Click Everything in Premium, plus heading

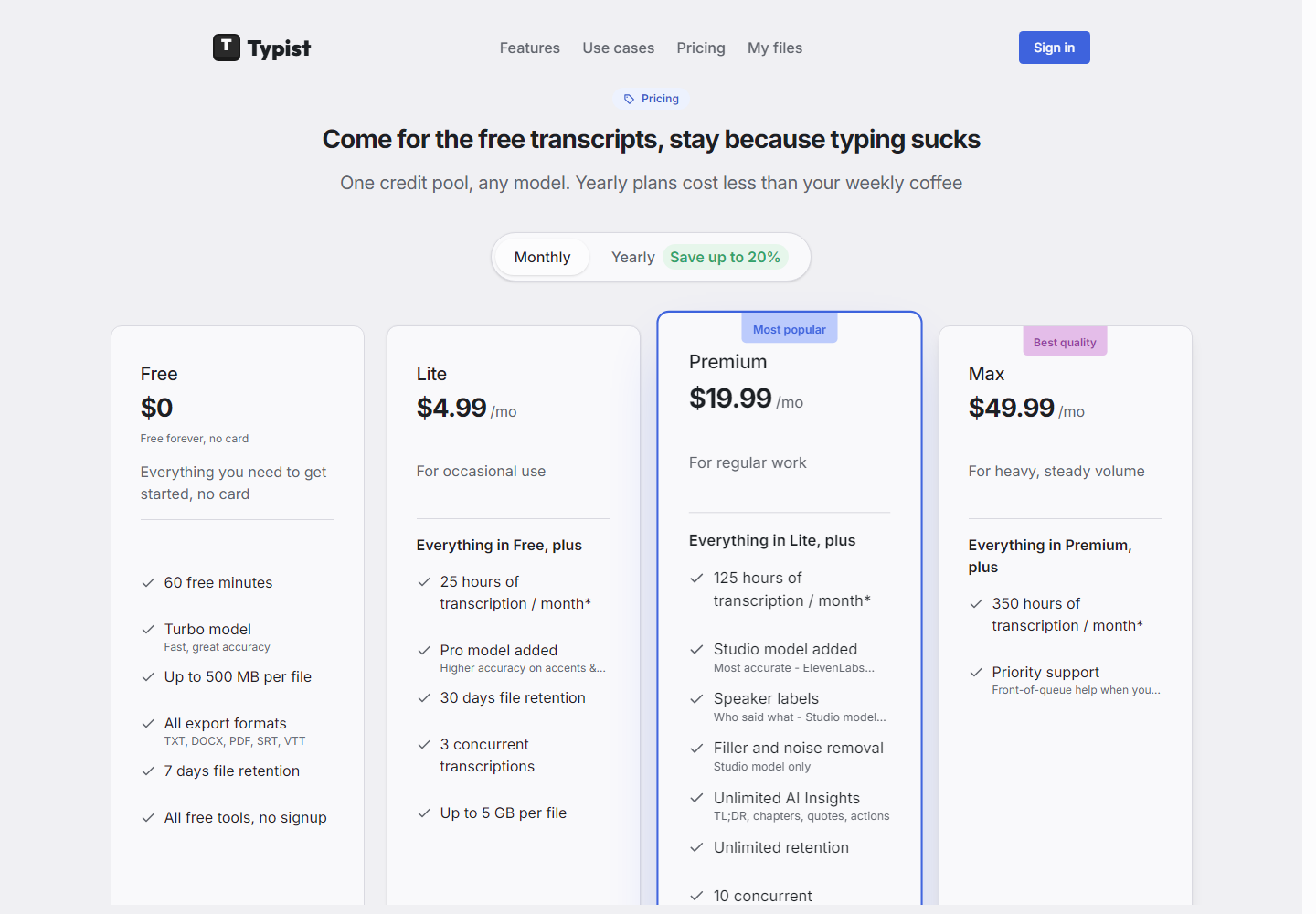1050,556
